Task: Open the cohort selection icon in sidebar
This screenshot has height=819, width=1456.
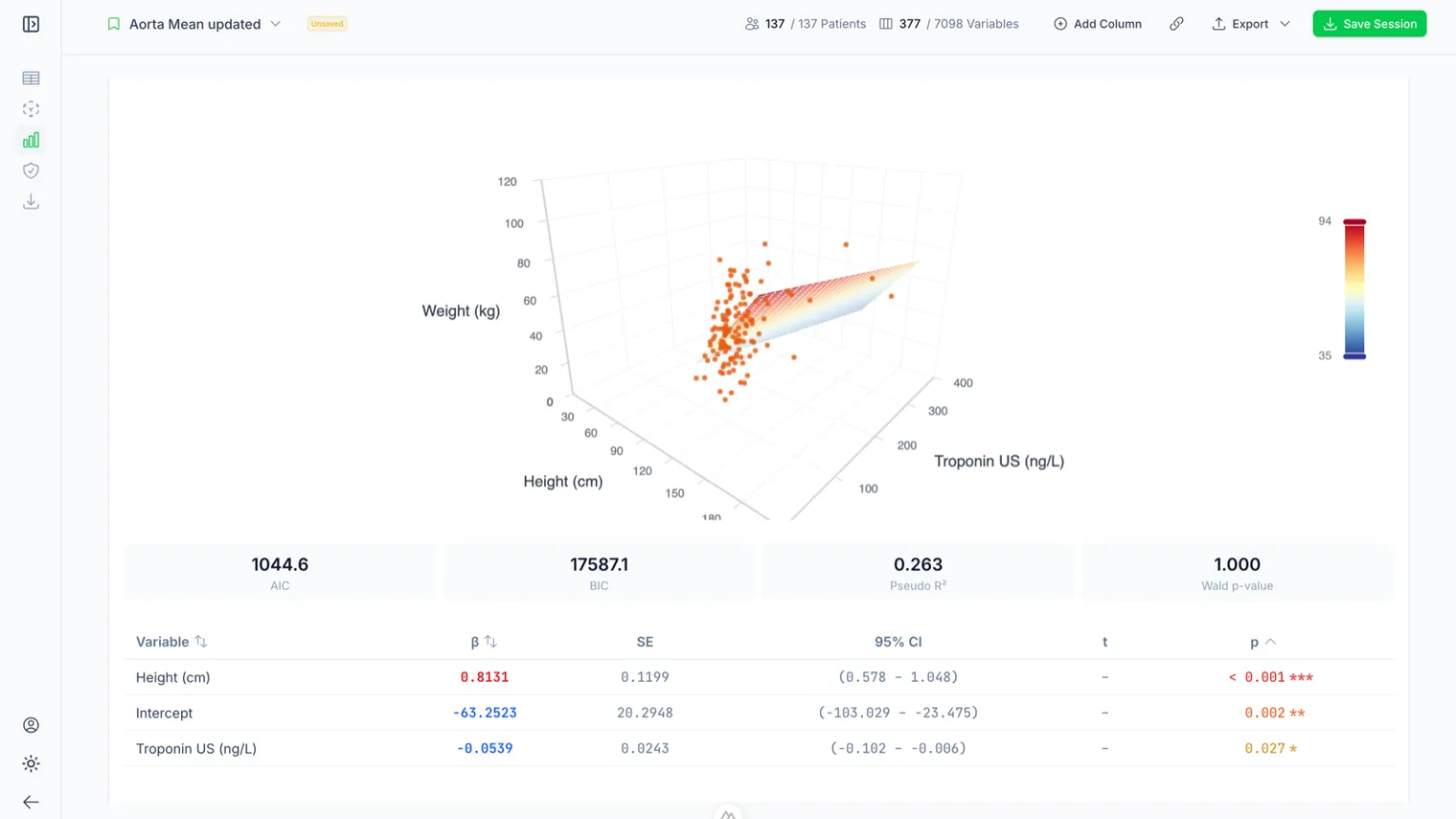Action: (31, 109)
